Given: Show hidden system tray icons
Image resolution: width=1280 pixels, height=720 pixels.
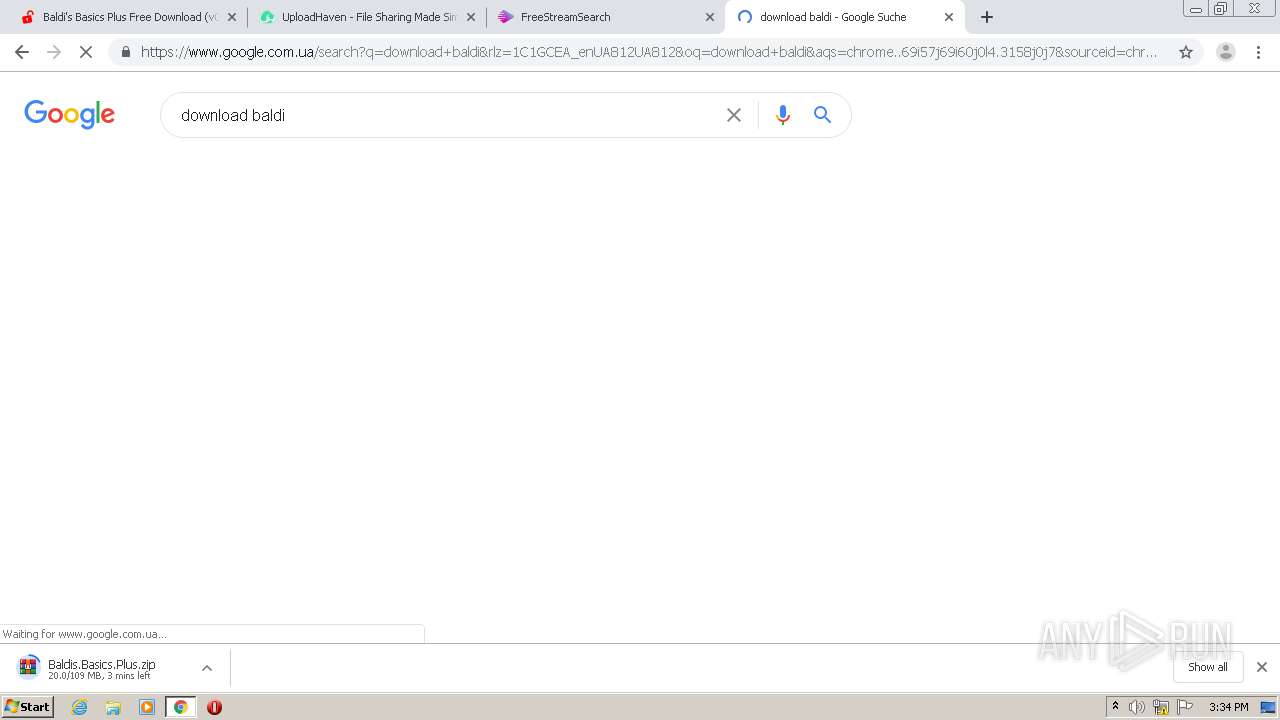Looking at the screenshot, I should [1115, 707].
